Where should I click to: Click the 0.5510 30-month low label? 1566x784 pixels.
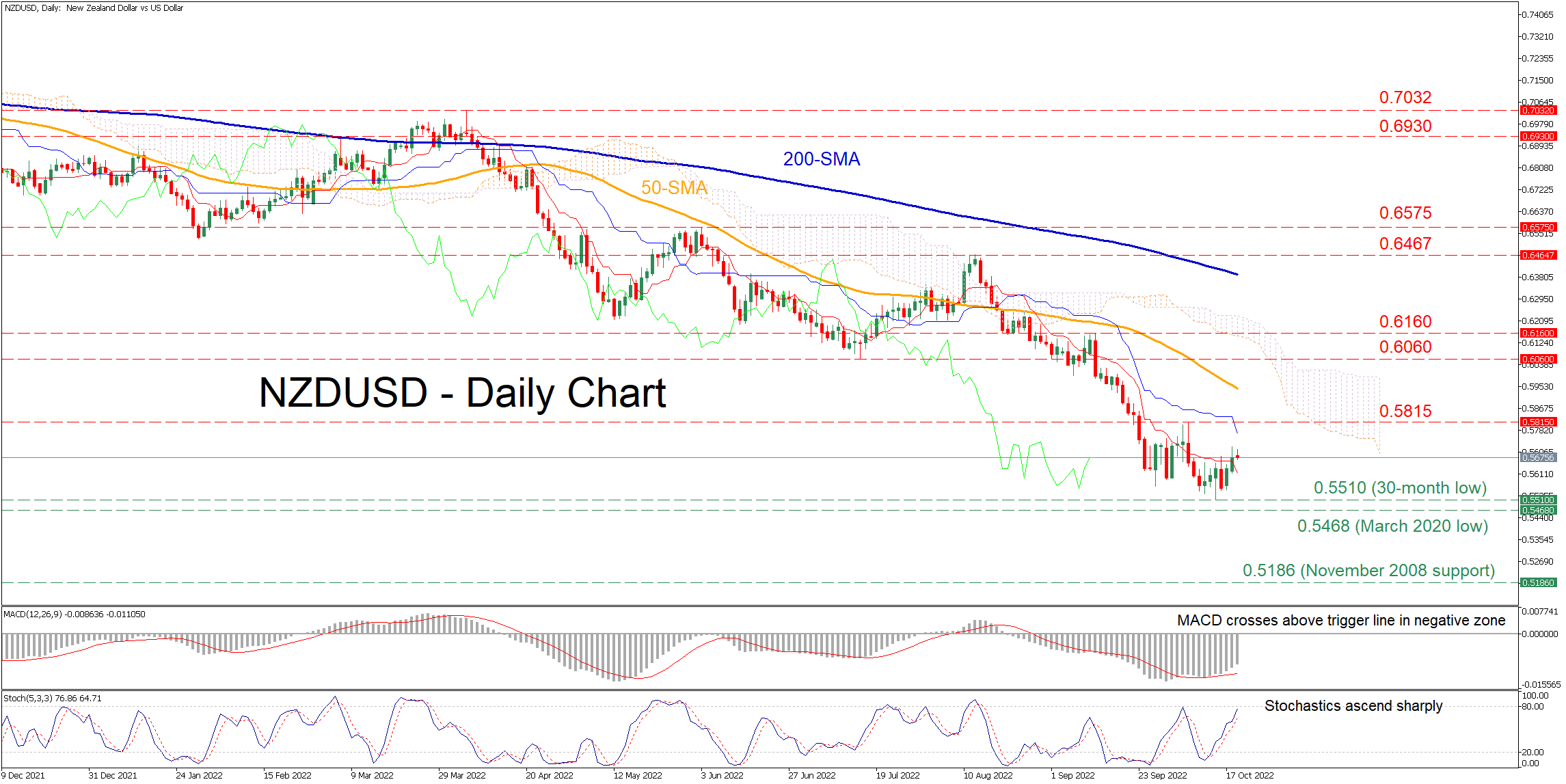1400,488
